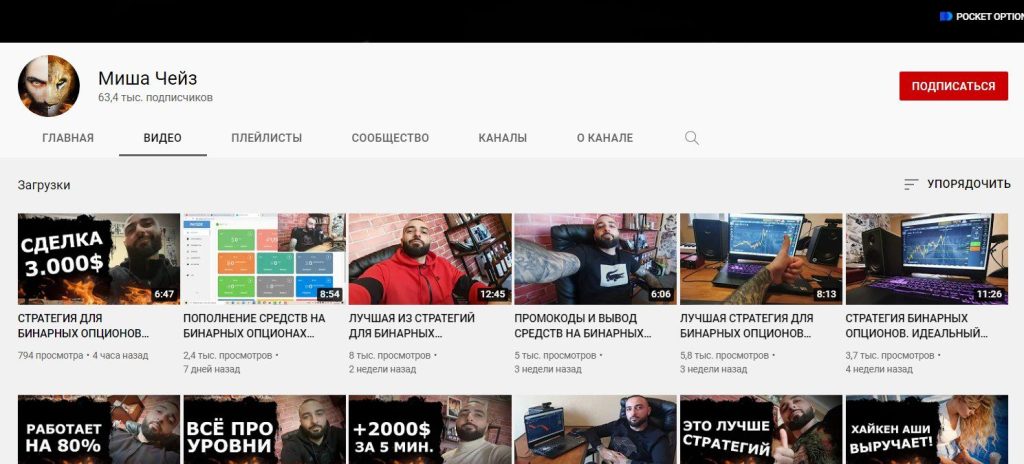Click the Пополнение средств video title
This screenshot has width=1024, height=464.
[x=254, y=326]
